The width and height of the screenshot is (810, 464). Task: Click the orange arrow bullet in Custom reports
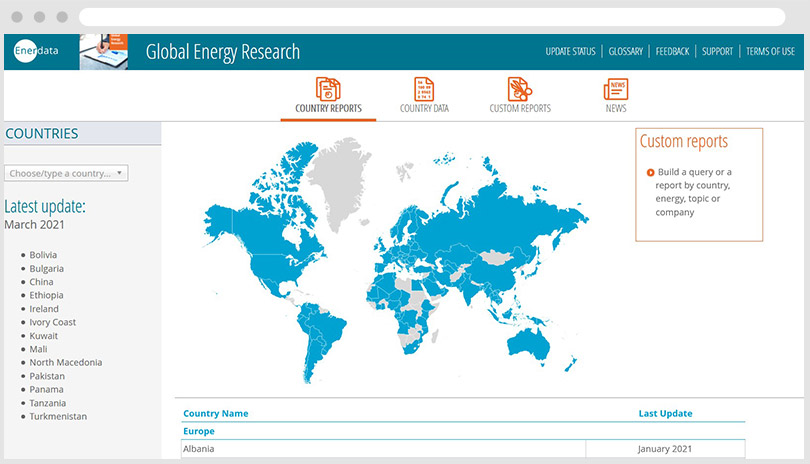[x=650, y=172]
